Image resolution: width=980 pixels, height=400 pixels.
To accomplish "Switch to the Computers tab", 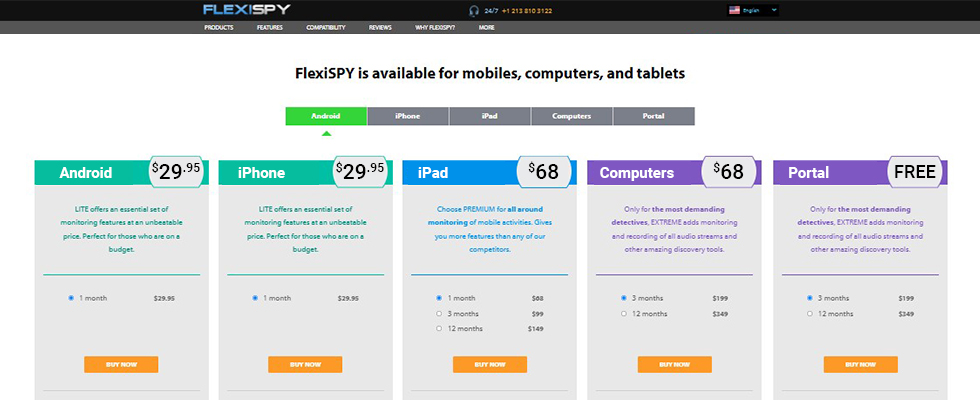I will (x=572, y=116).
